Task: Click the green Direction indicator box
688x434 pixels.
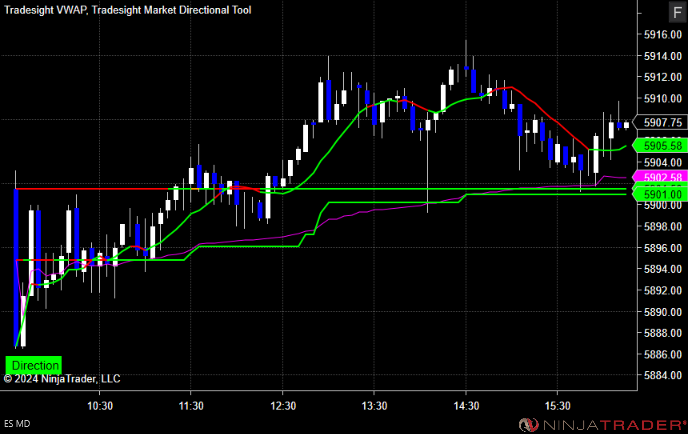Action: click(x=34, y=365)
